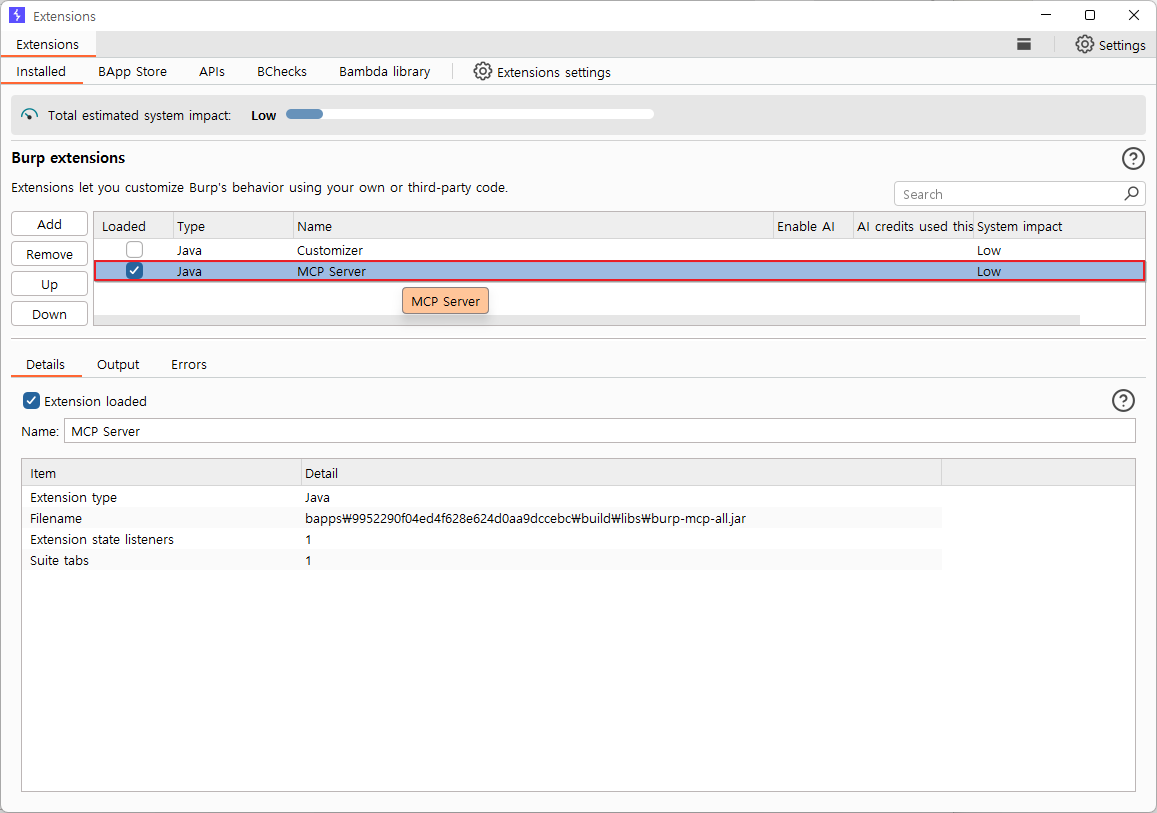Image resolution: width=1157 pixels, height=813 pixels.
Task: Click the Extensions settings gear icon
Action: click(x=483, y=72)
